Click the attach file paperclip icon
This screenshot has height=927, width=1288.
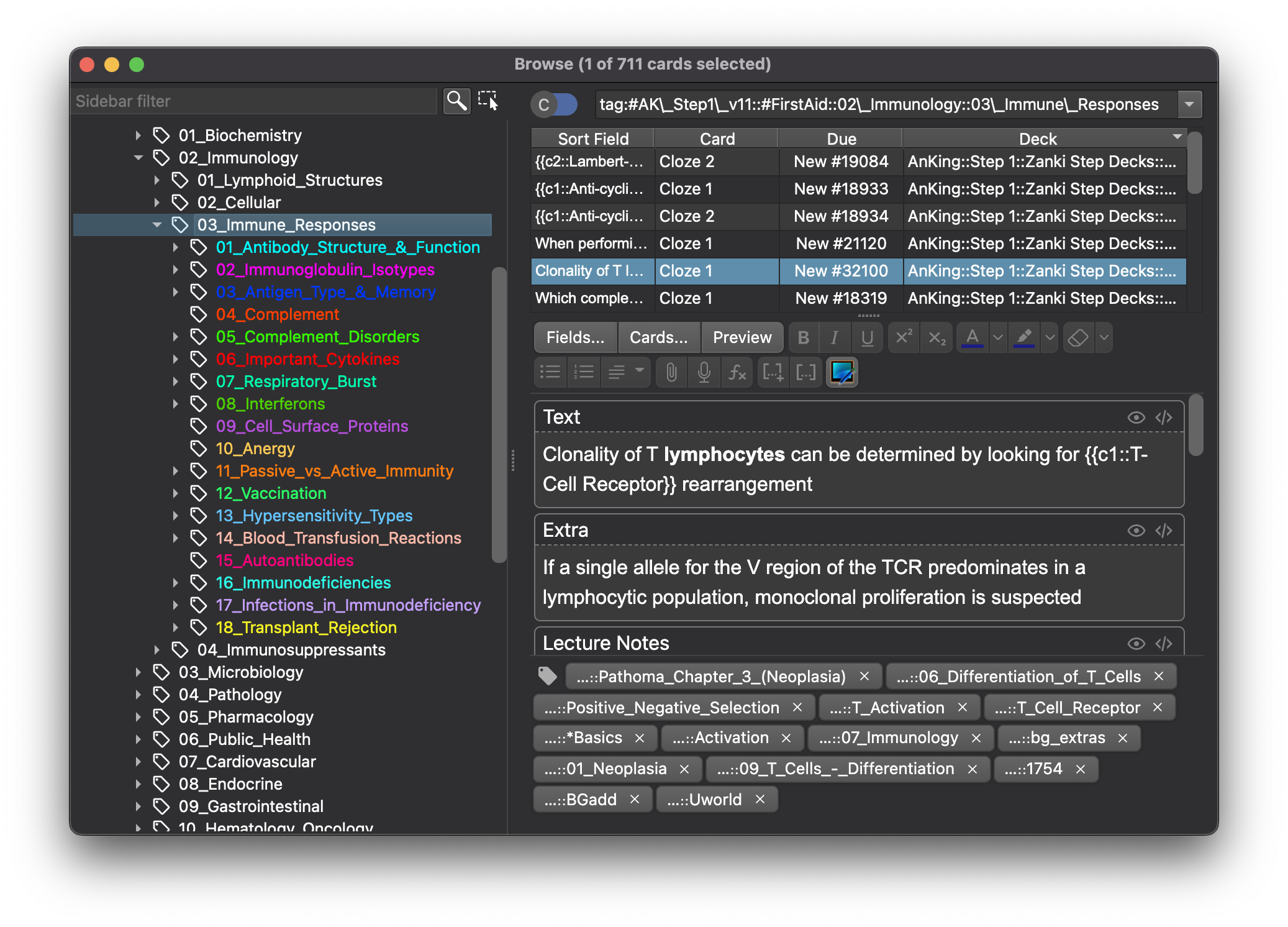[671, 372]
